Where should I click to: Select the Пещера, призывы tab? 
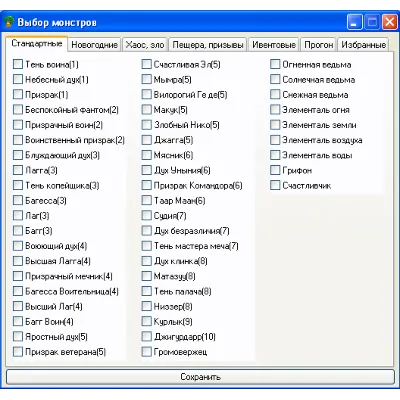208,45
